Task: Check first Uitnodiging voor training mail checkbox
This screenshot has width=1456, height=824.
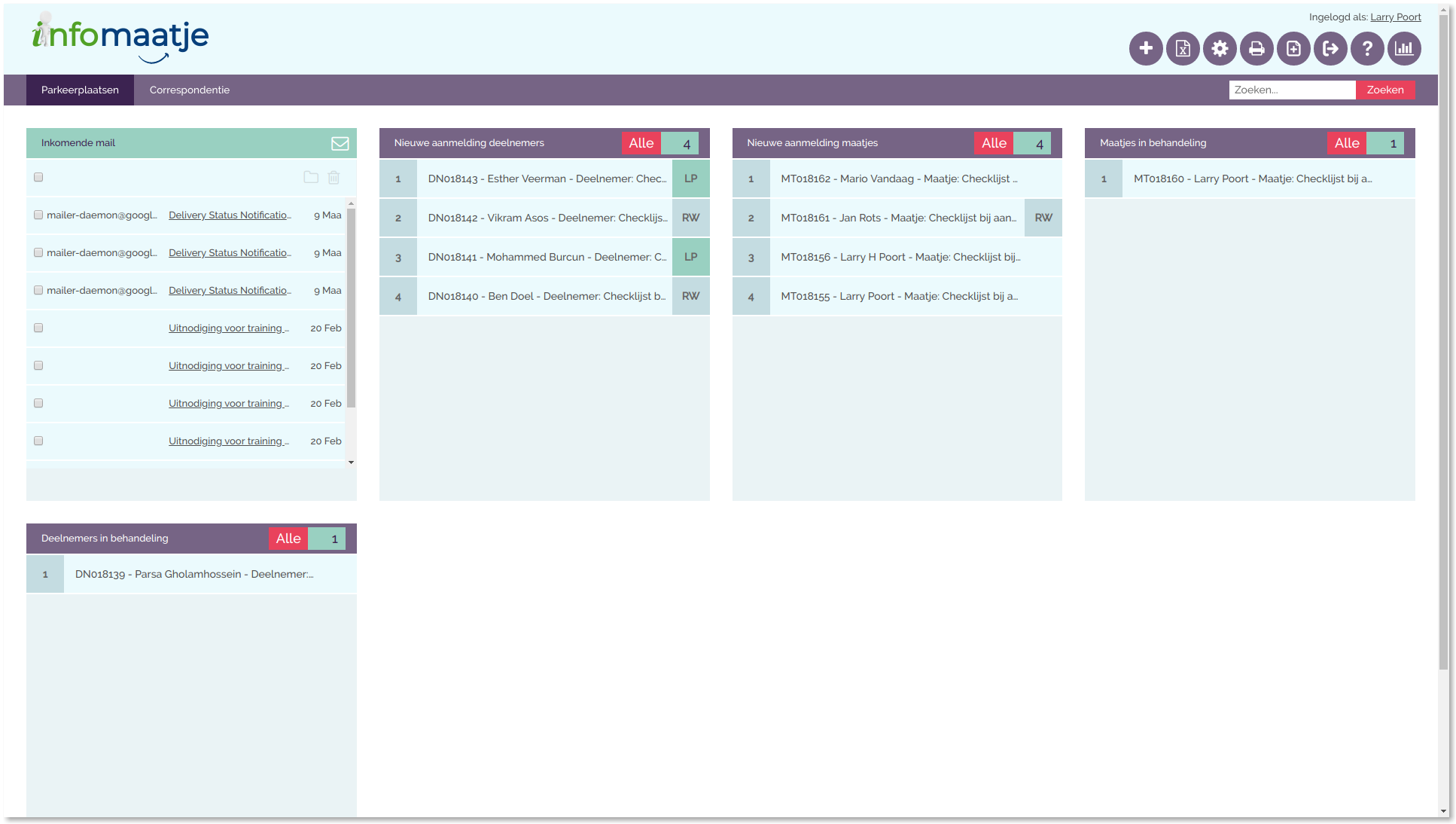Action: (38, 328)
